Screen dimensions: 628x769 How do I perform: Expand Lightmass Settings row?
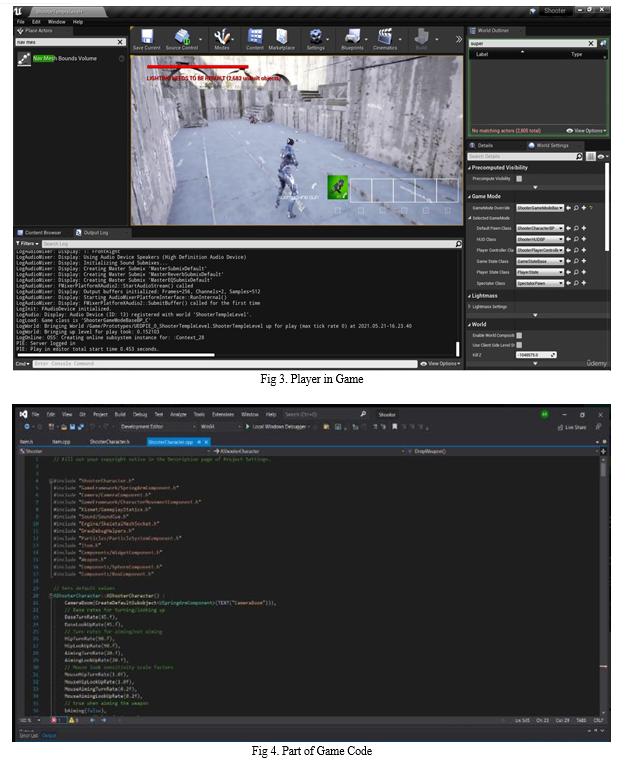coord(470,307)
